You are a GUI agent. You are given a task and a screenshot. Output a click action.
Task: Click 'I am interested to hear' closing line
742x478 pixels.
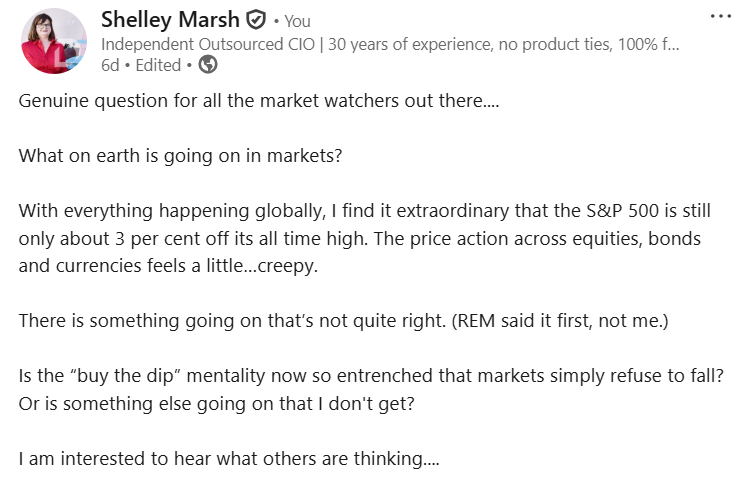(x=229, y=460)
